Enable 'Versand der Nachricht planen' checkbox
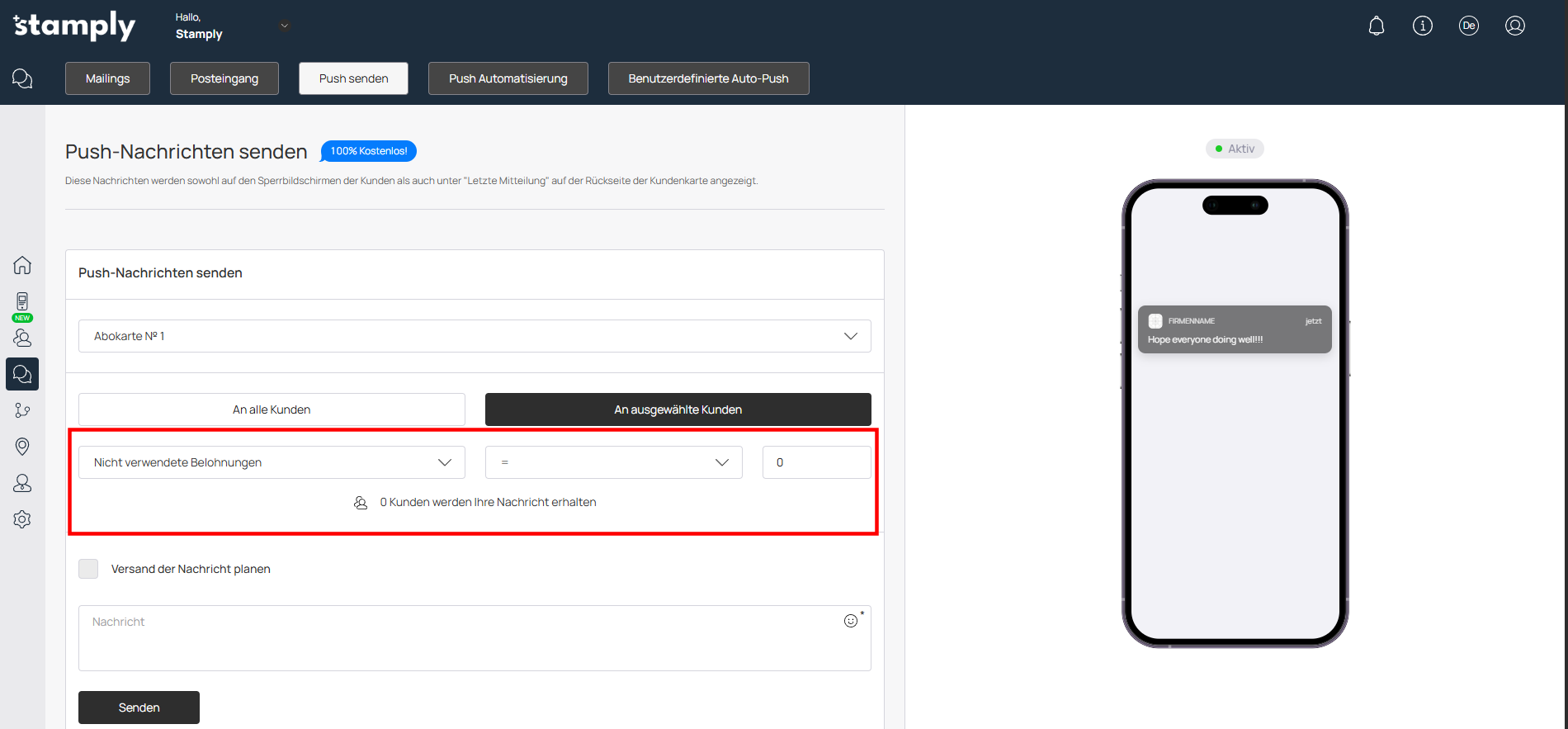 (88, 569)
